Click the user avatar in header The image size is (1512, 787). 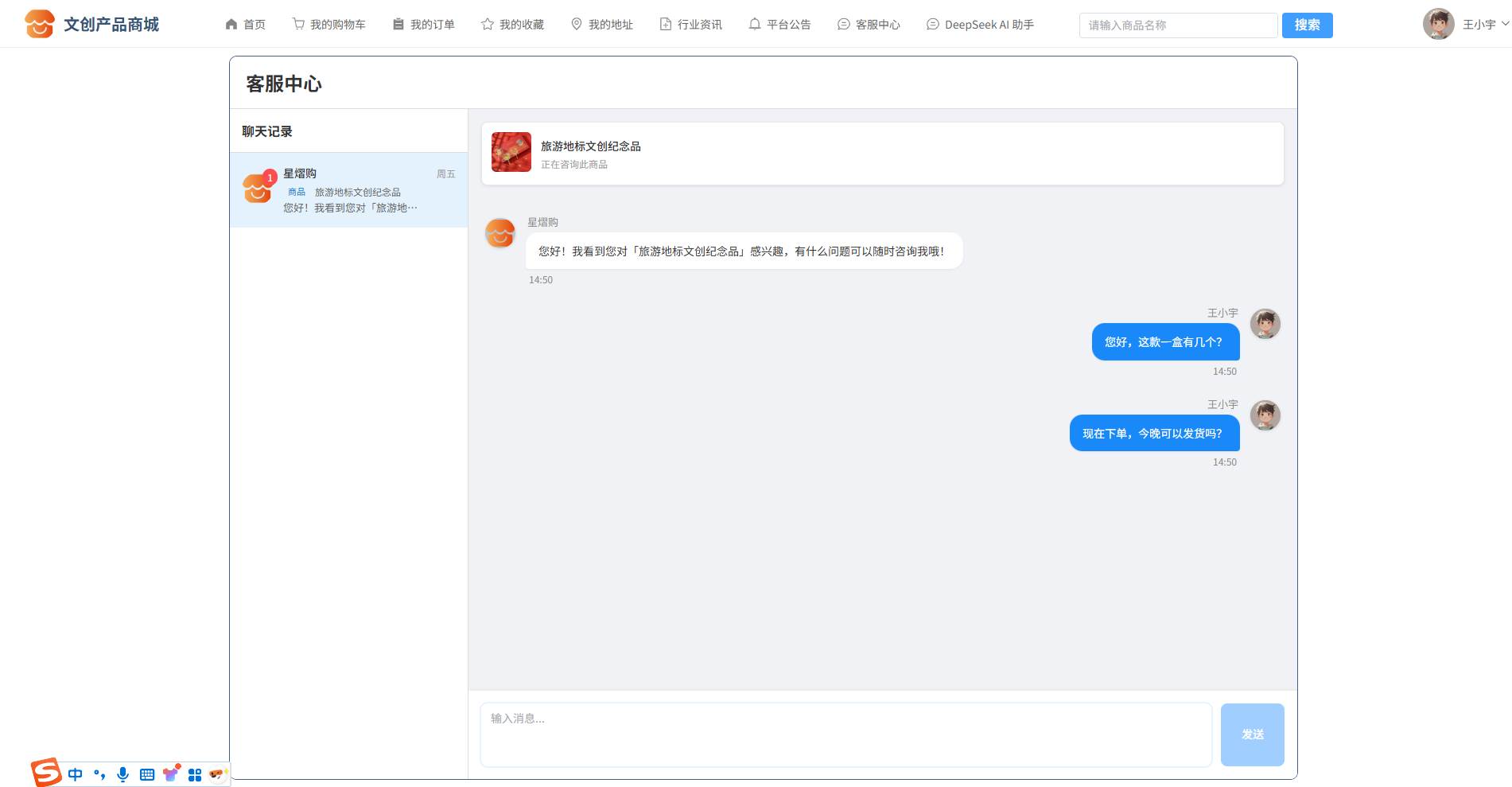tap(1438, 24)
